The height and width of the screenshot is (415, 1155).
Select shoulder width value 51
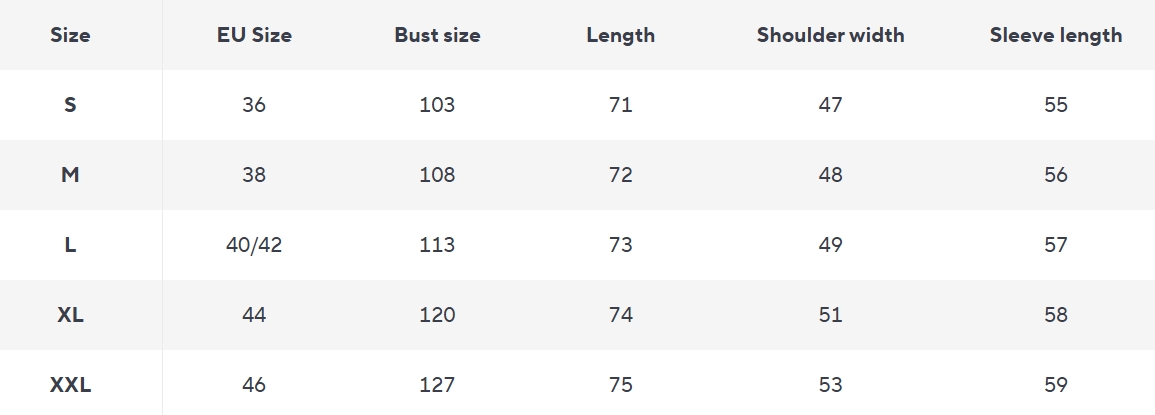[x=830, y=315]
